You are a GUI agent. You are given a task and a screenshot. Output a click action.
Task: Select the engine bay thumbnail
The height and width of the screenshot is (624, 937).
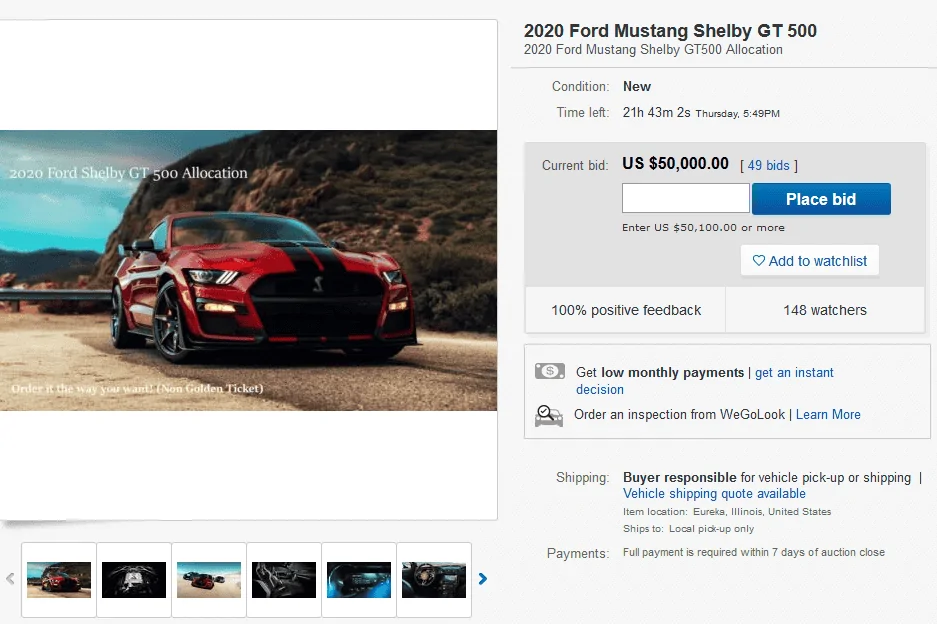click(134, 580)
